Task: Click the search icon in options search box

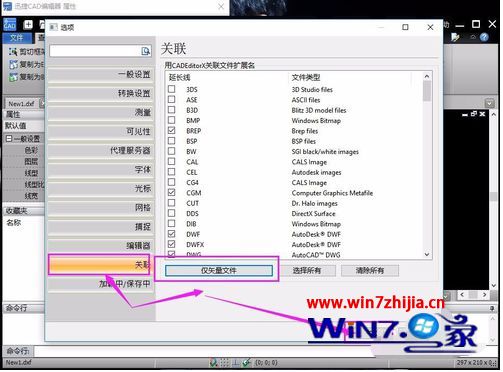Action: point(146,51)
